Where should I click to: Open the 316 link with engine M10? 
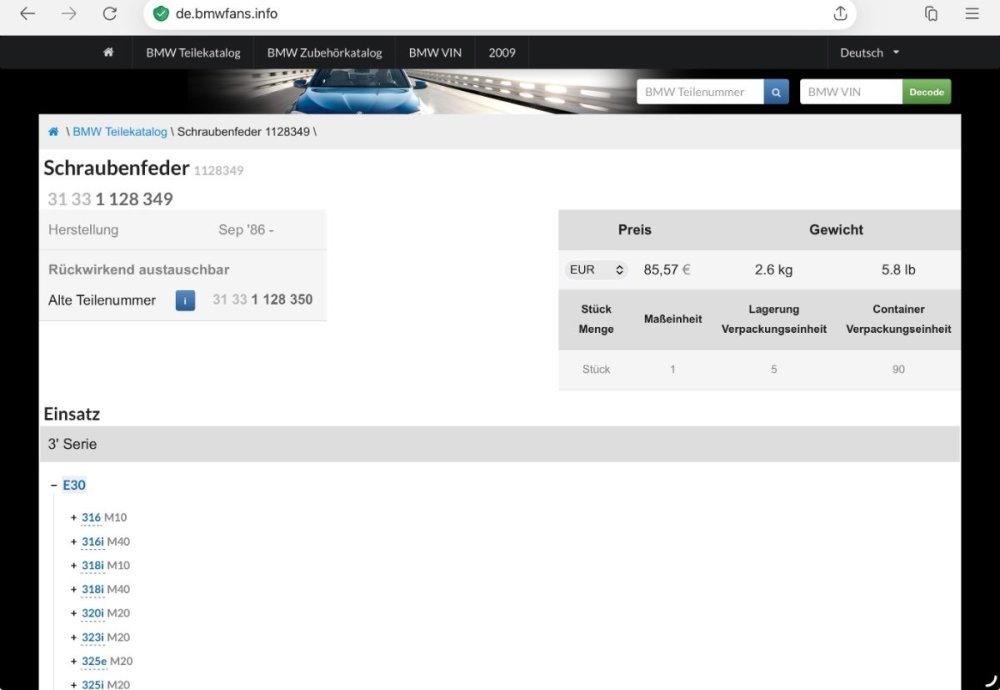click(x=91, y=517)
